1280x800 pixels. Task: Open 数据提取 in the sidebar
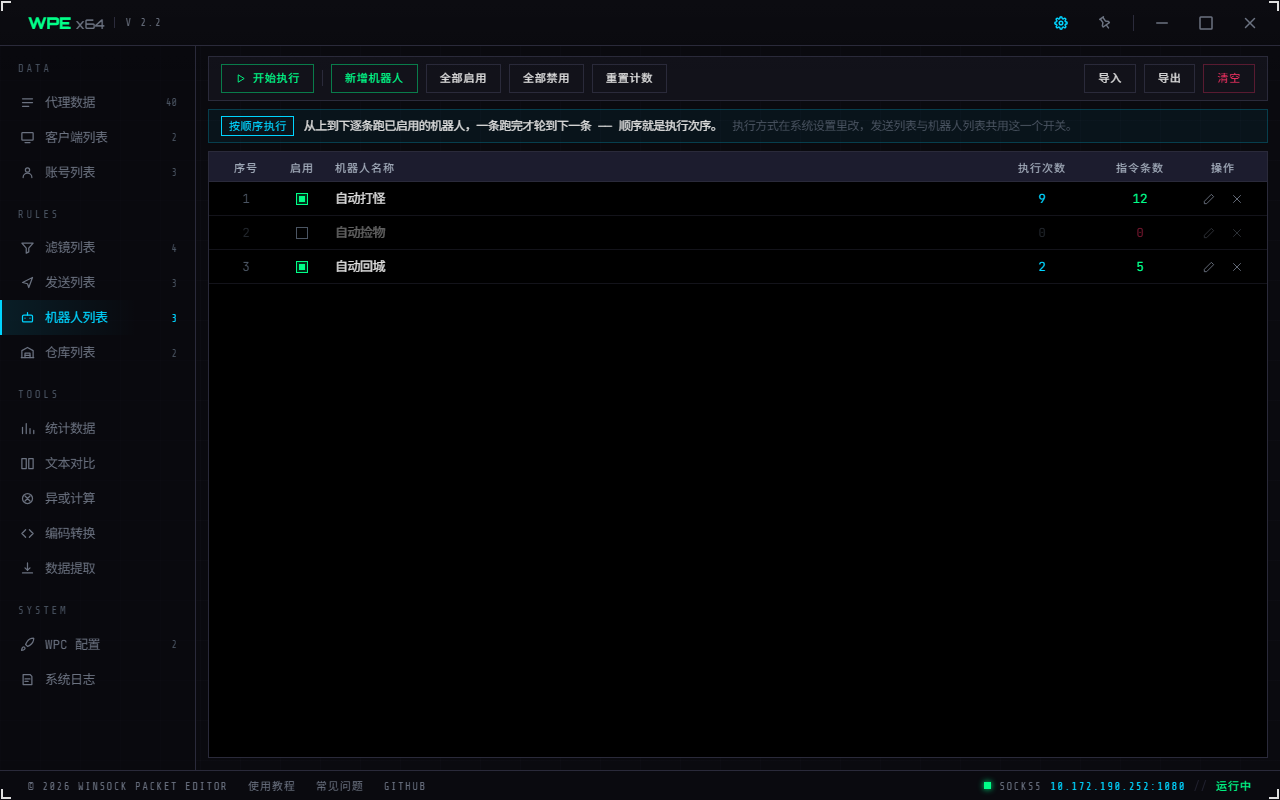coord(98,568)
